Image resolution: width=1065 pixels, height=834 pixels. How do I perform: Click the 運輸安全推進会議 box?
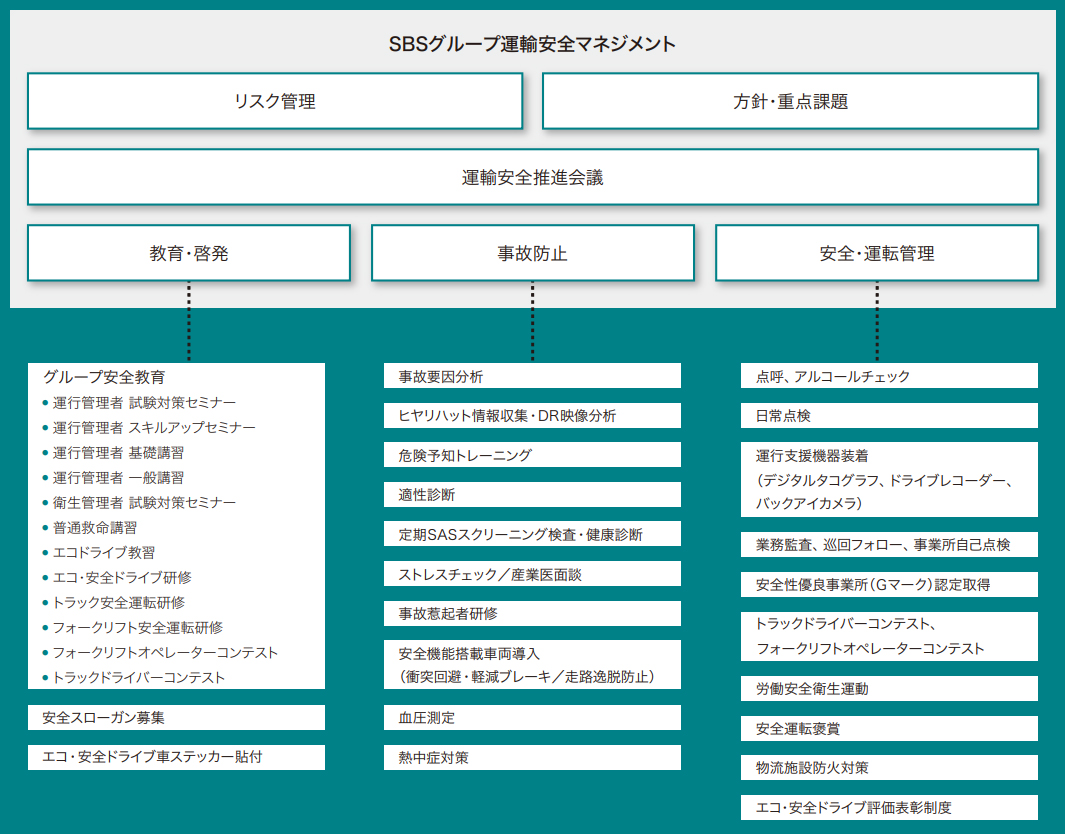point(532,177)
